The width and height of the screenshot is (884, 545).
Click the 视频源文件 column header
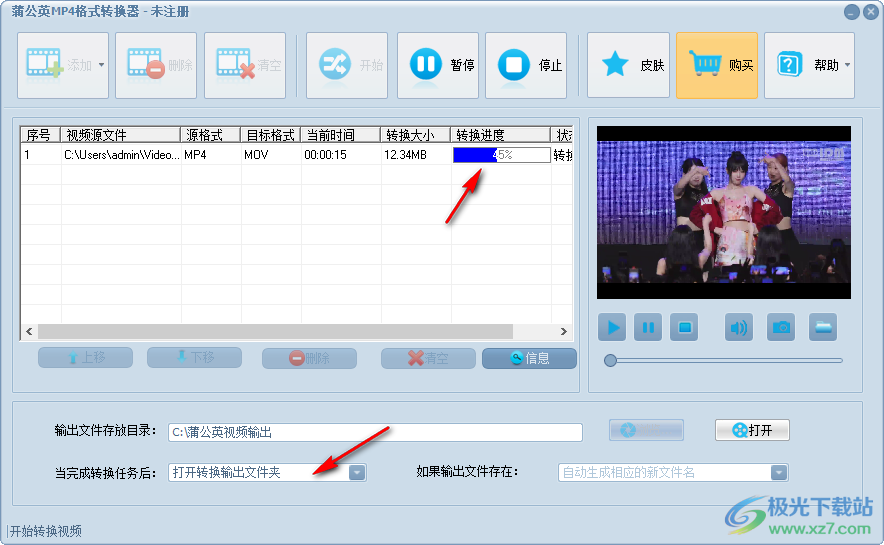[120, 135]
